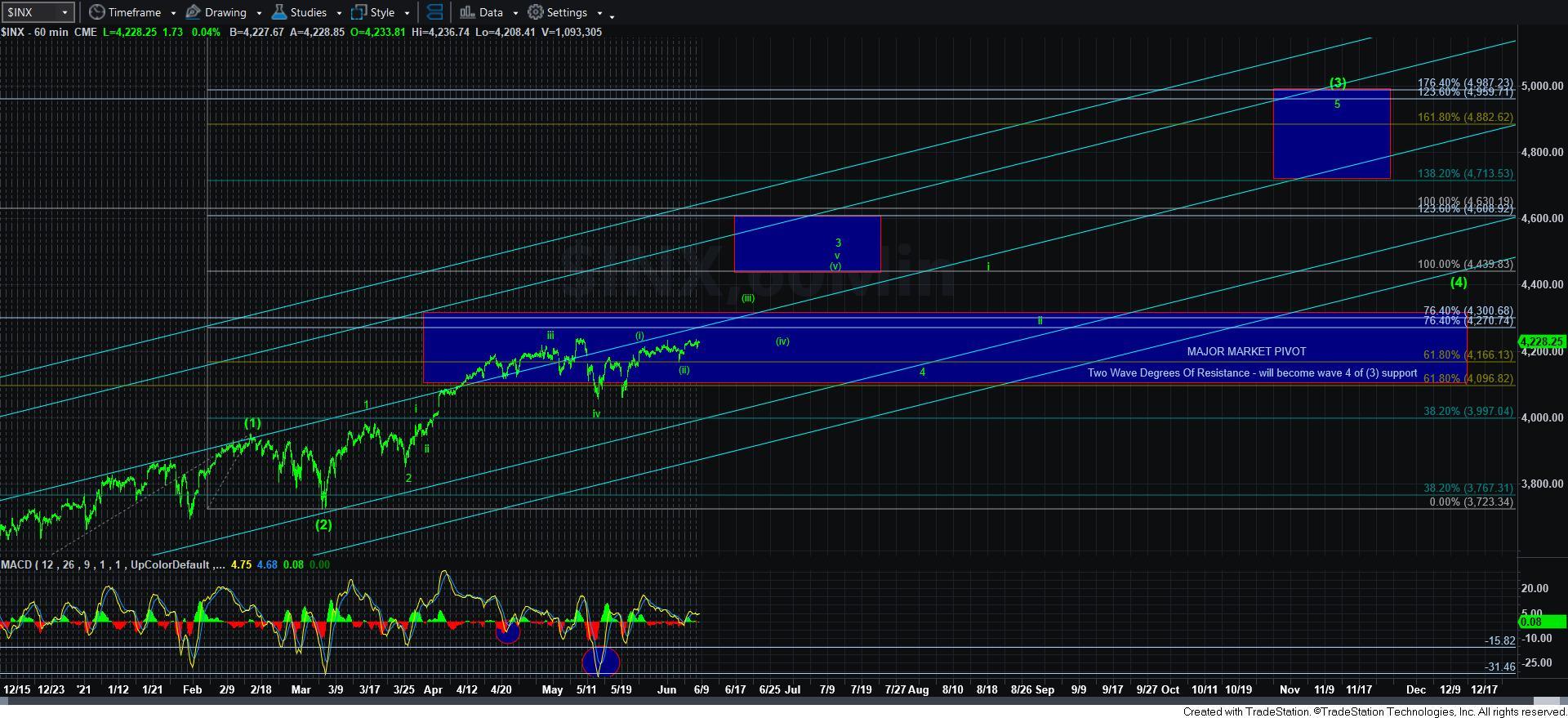Click the volume V=1,093,305 in status line
Screen dimensions: 1568x718
[x=571, y=32]
